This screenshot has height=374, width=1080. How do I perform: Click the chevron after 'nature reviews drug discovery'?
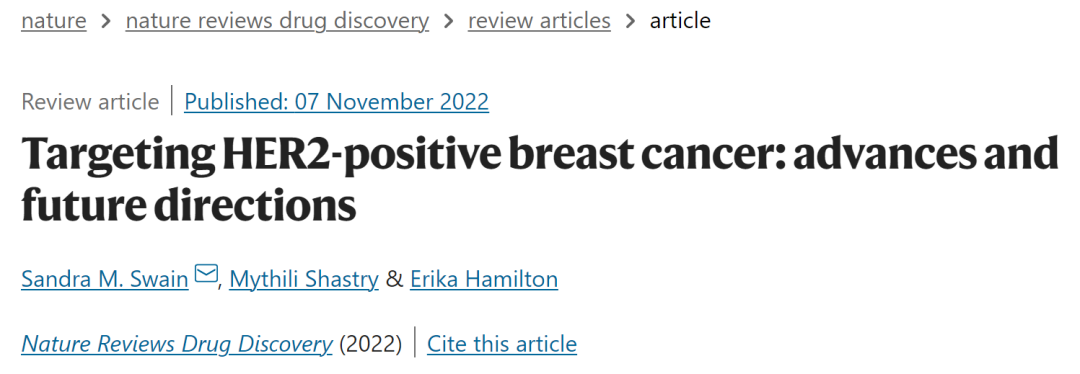pos(448,21)
